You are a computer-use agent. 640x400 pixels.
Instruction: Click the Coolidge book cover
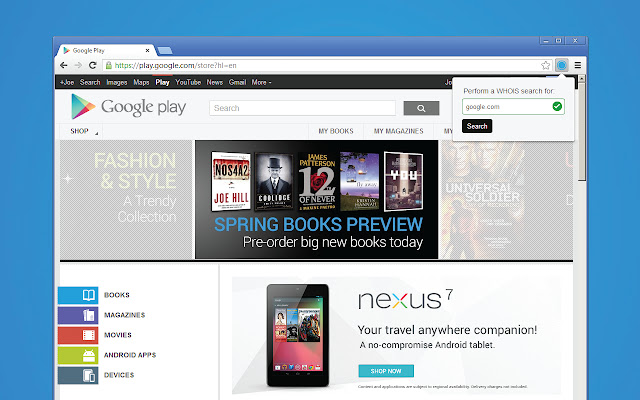click(274, 182)
